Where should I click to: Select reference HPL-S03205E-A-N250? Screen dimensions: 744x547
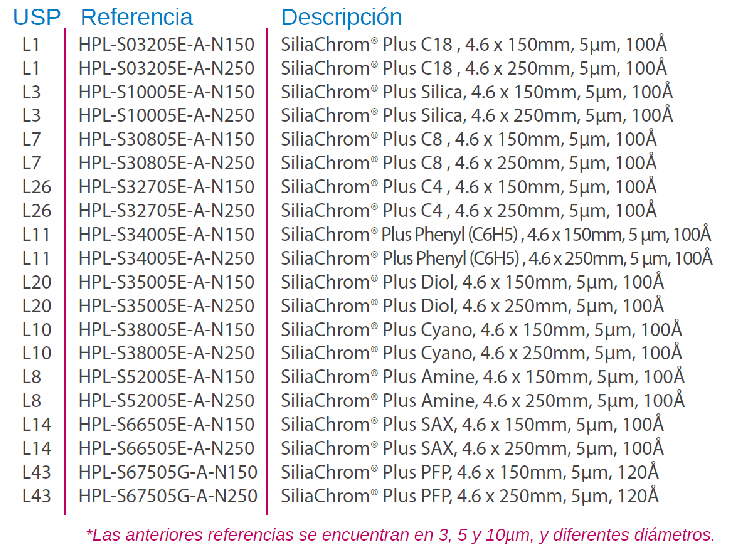point(167,68)
